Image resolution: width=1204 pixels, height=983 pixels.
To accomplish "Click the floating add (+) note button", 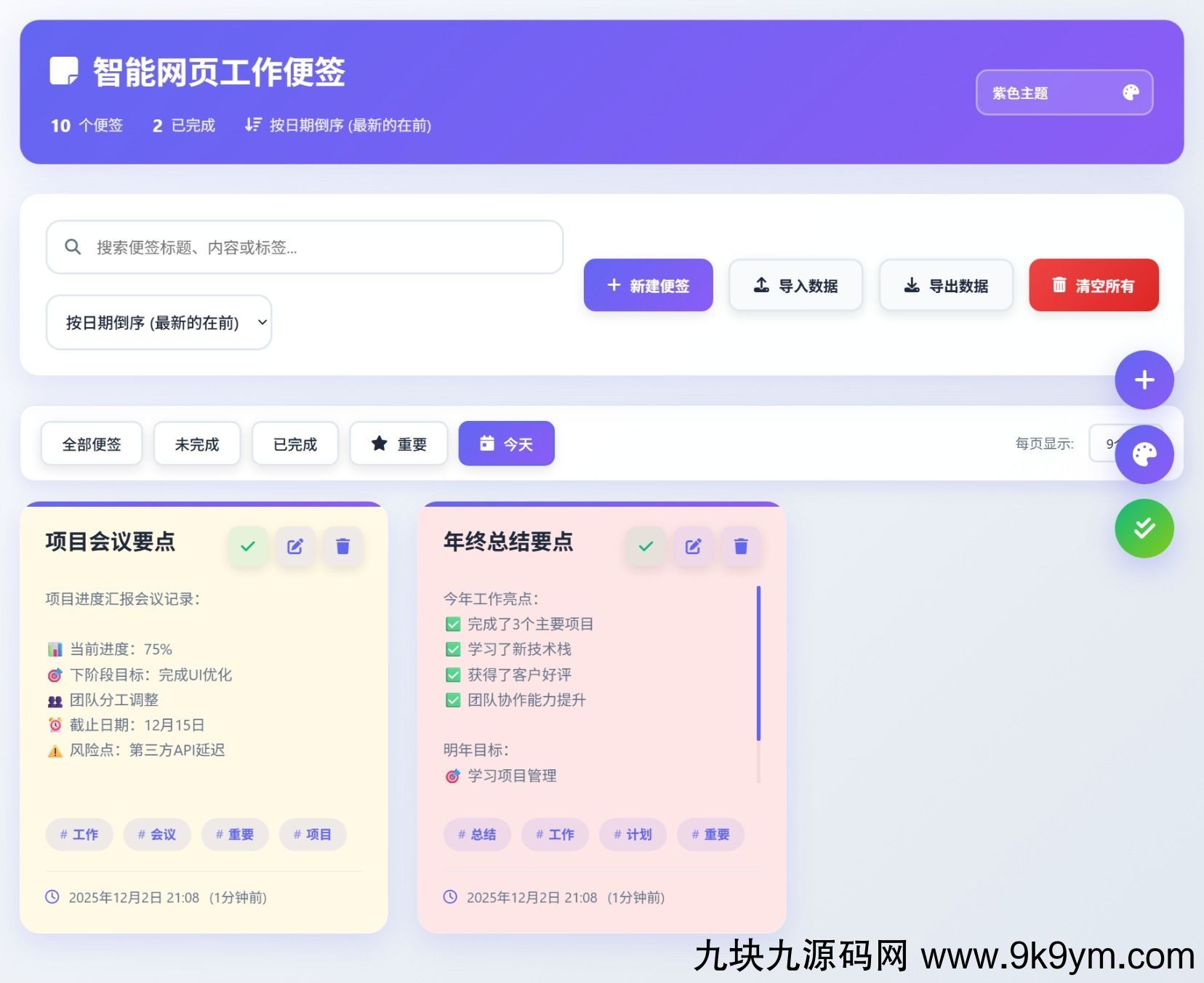I will click(x=1143, y=380).
